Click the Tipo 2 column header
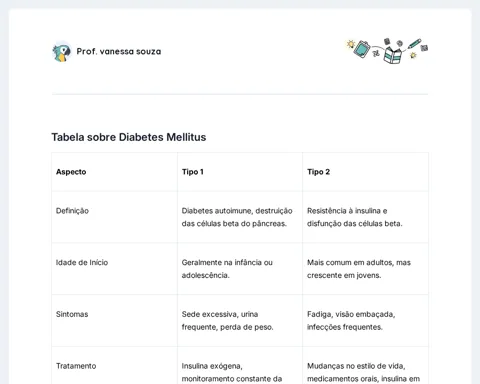Screen dimensions: 480x384 318,172
